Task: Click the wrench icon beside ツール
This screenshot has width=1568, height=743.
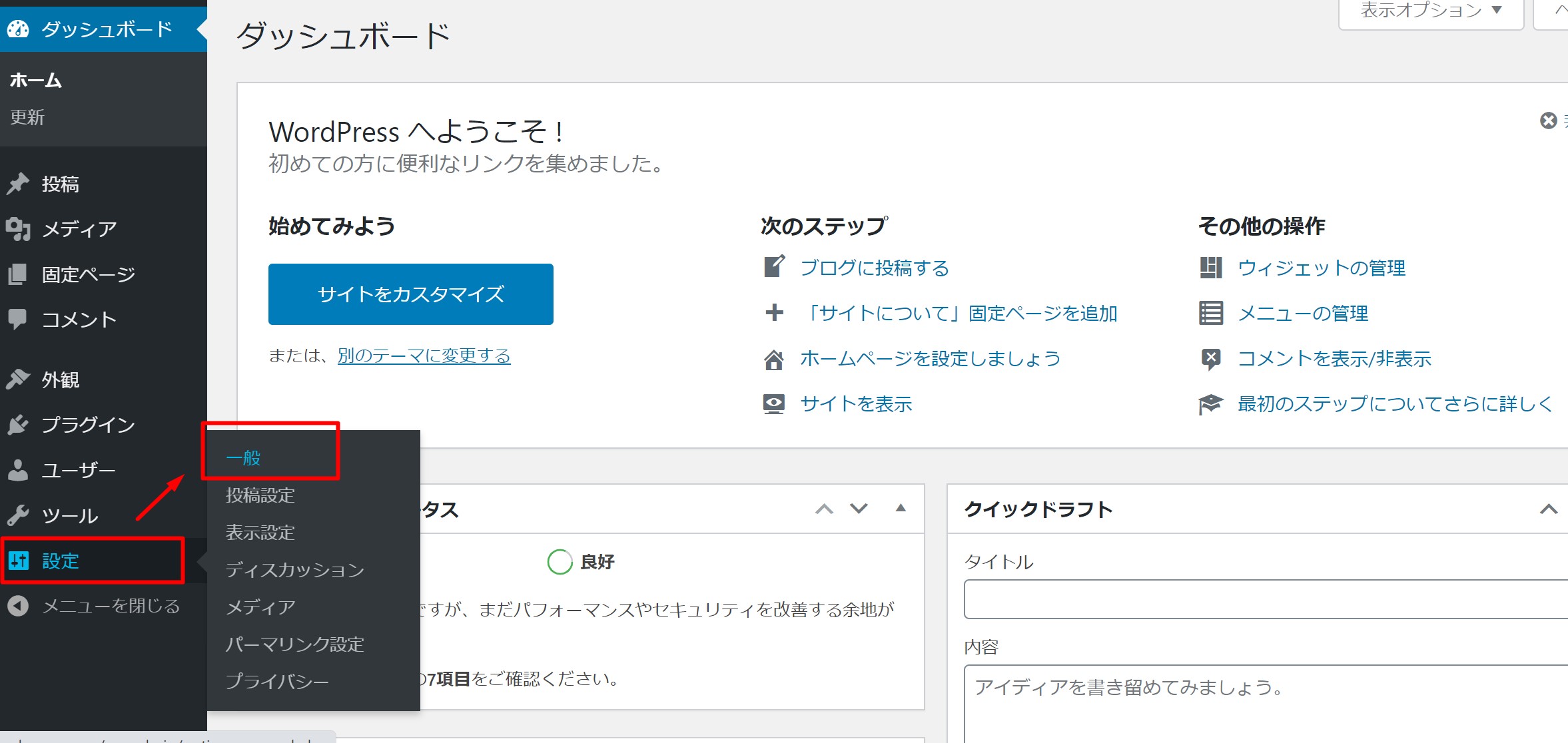Action: (18, 515)
